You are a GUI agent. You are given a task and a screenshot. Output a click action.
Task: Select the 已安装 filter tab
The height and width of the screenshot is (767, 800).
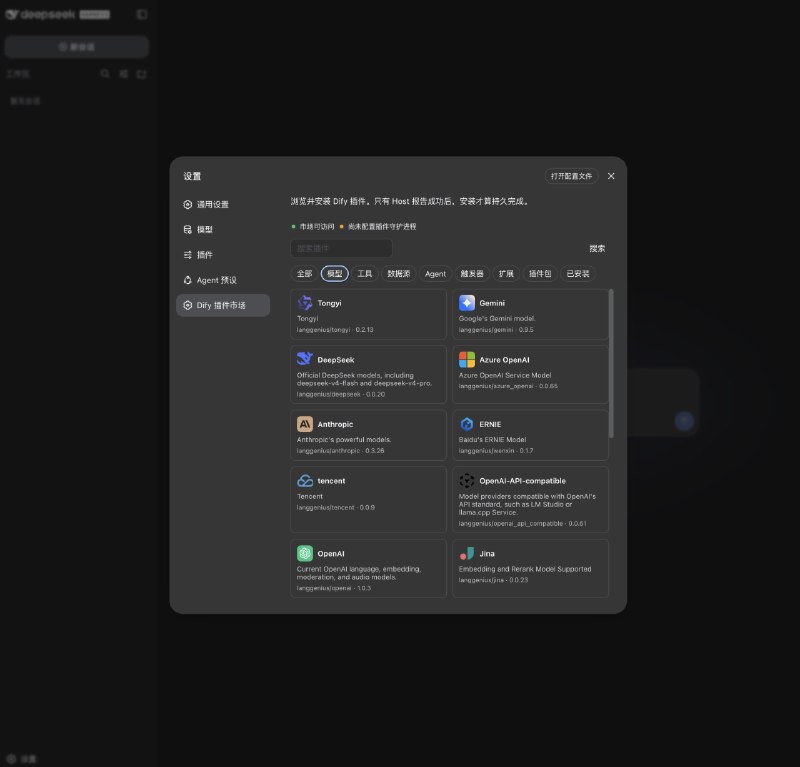coord(578,274)
